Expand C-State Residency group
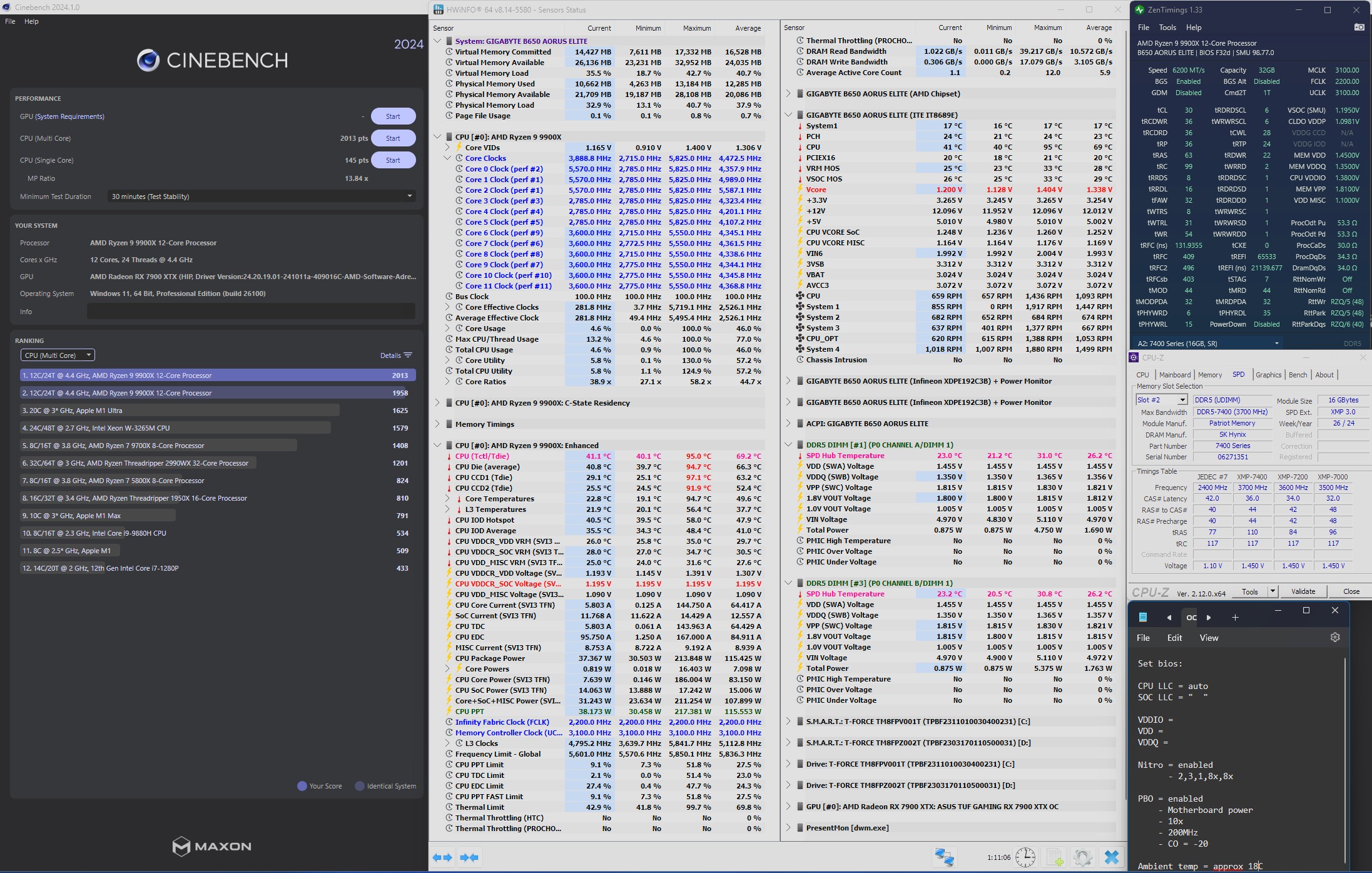 [x=437, y=403]
